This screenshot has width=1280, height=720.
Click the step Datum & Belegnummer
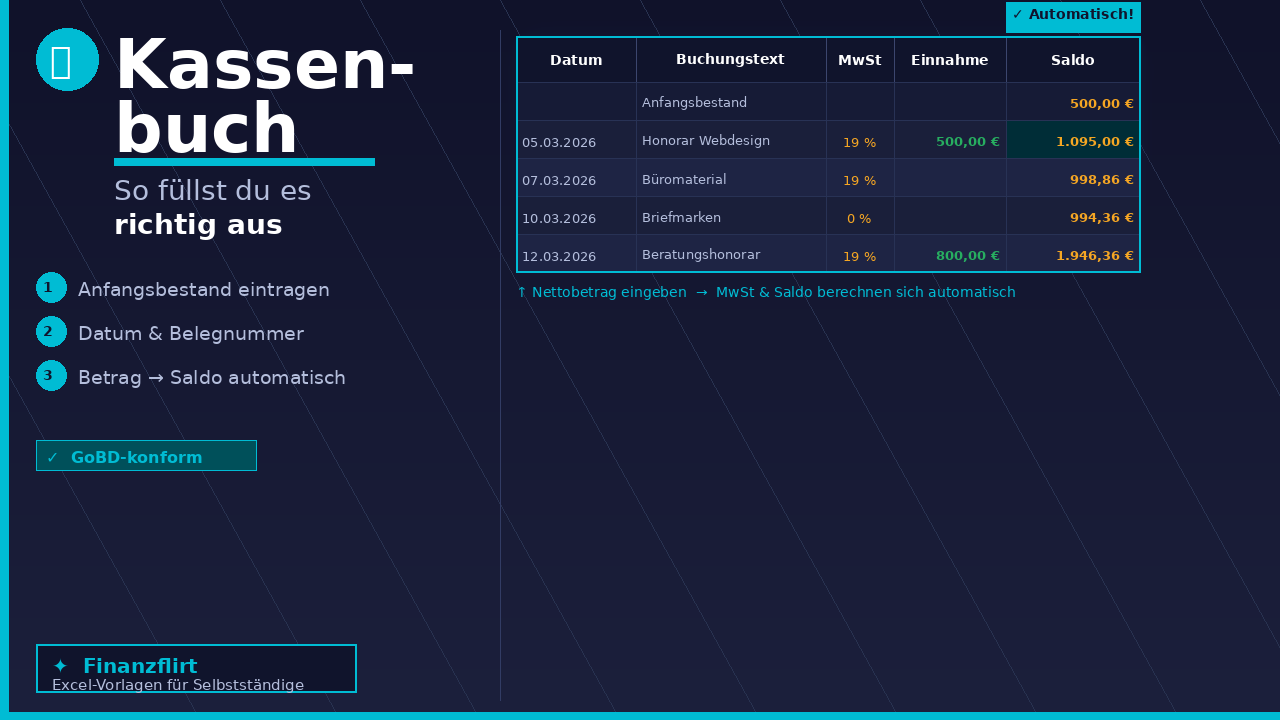[x=191, y=334]
